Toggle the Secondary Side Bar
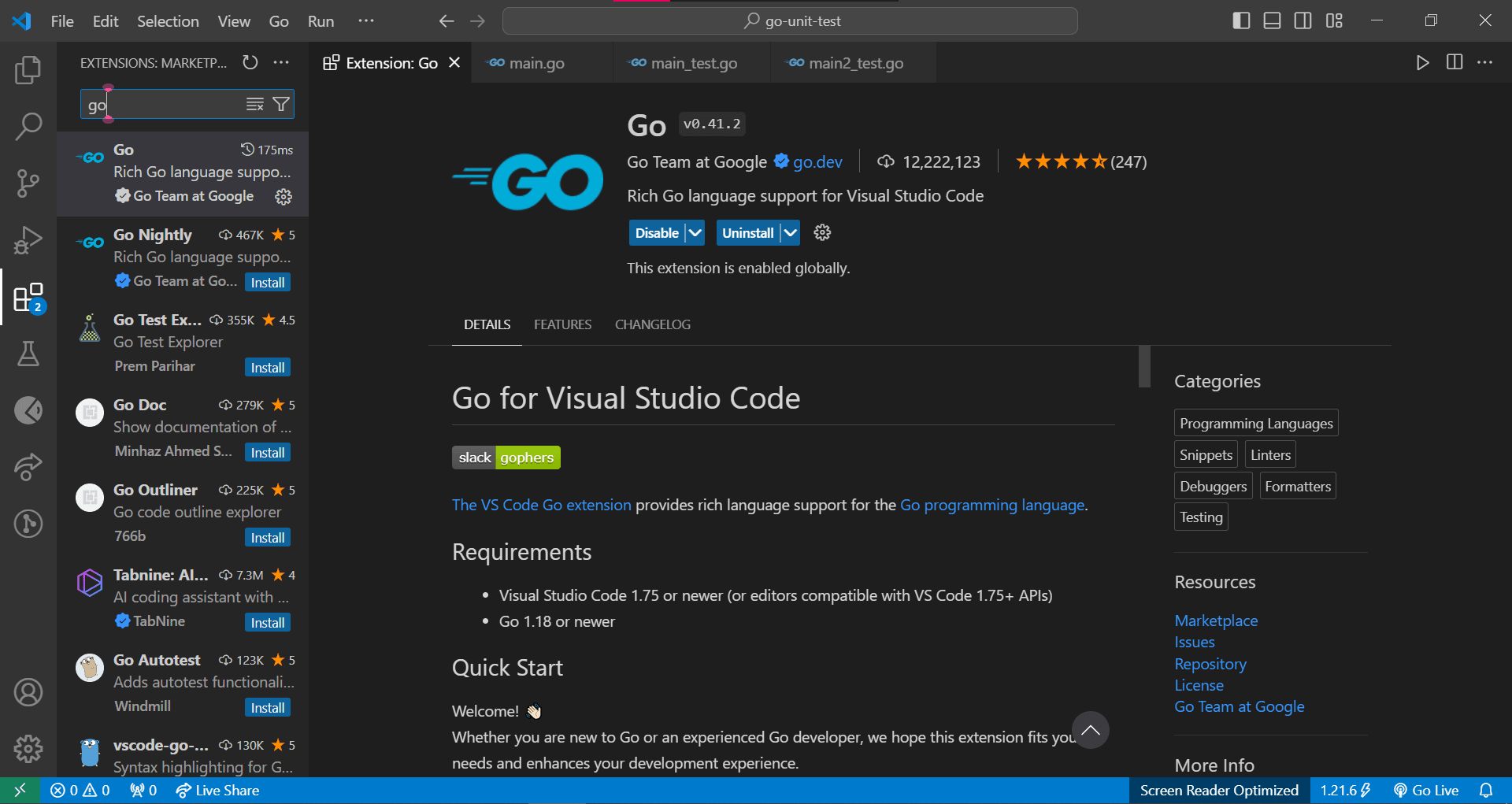This screenshot has width=1512, height=804. (x=1303, y=20)
